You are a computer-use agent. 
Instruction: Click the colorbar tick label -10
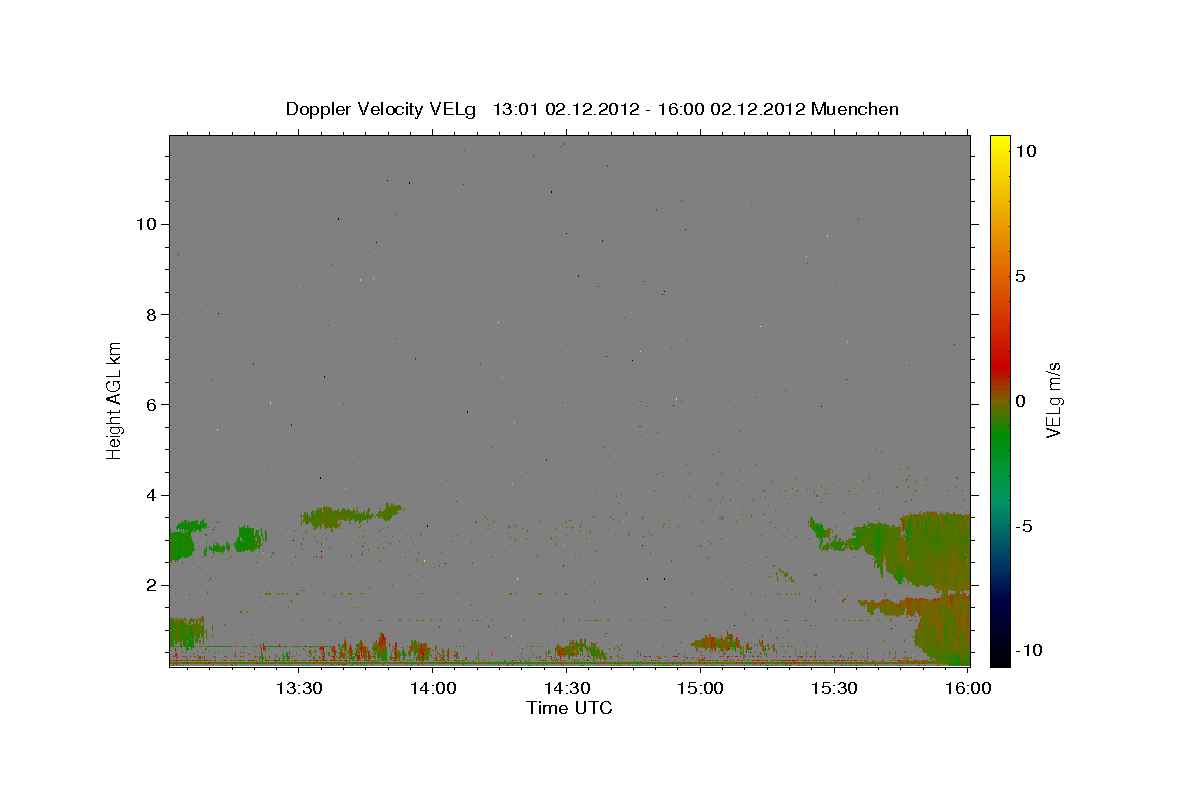1027,651
